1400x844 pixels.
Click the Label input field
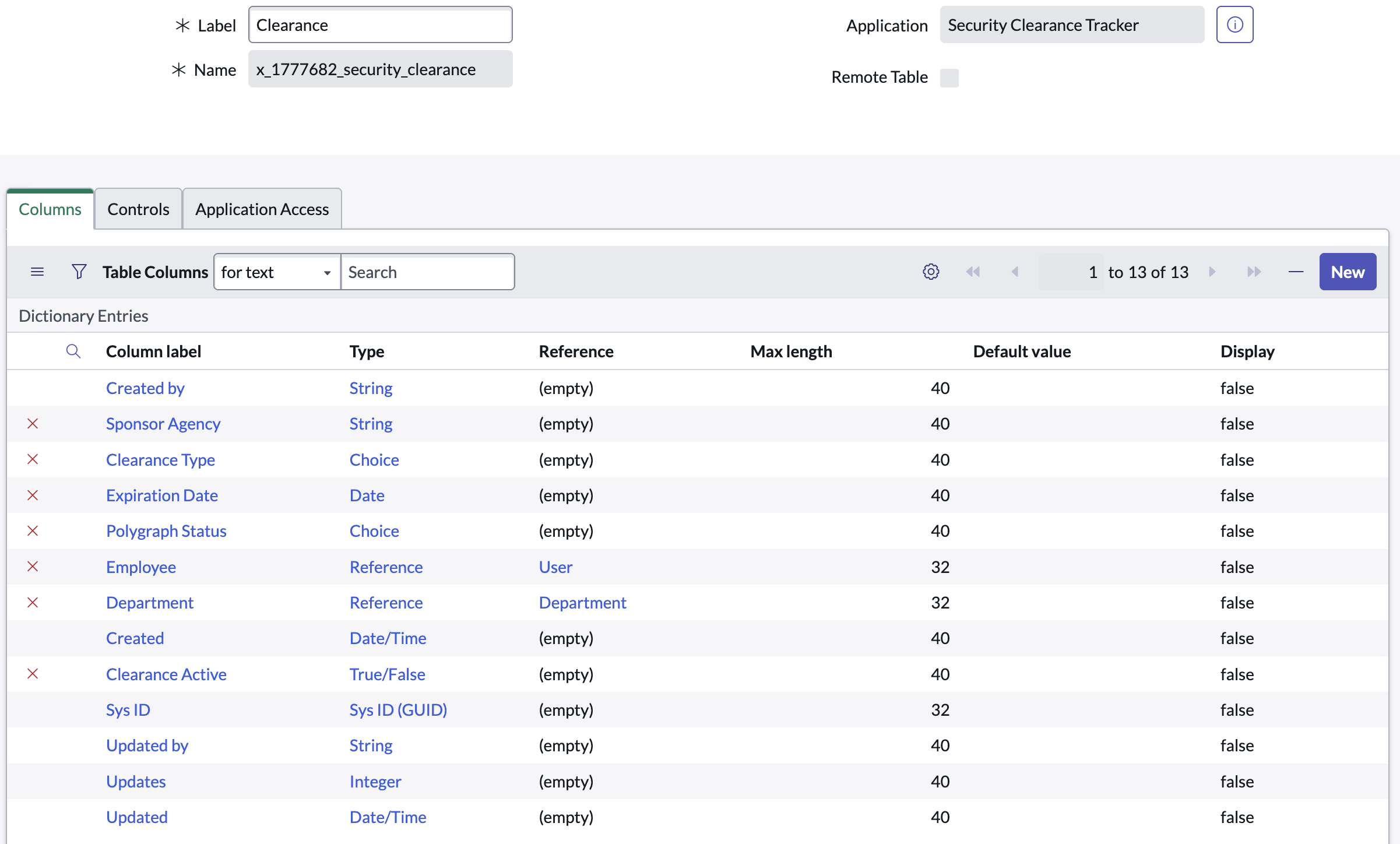[x=380, y=25]
